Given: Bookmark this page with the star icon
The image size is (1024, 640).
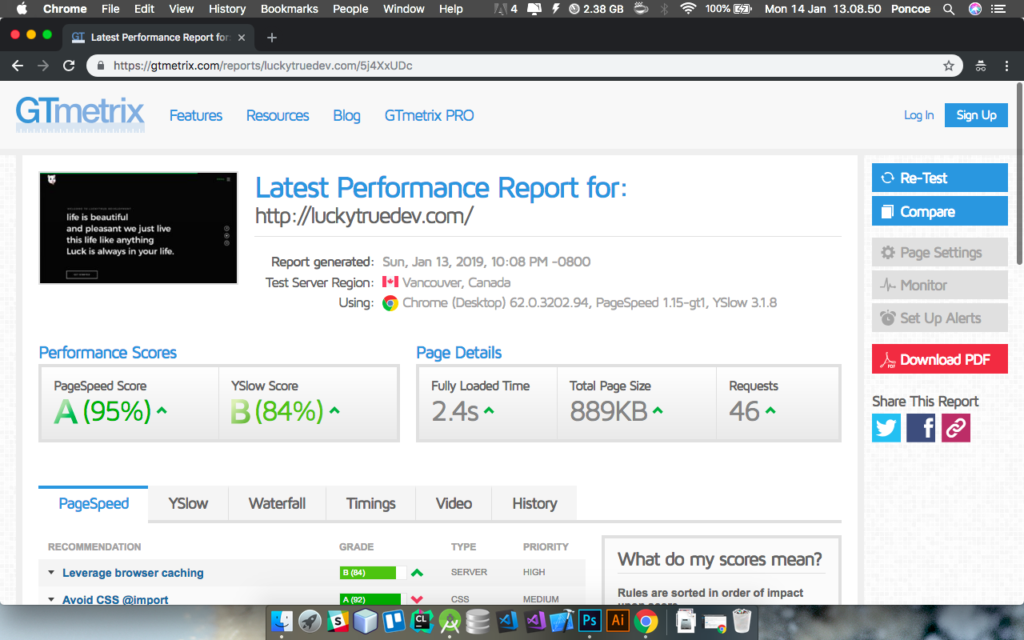Looking at the screenshot, I should [x=948, y=65].
